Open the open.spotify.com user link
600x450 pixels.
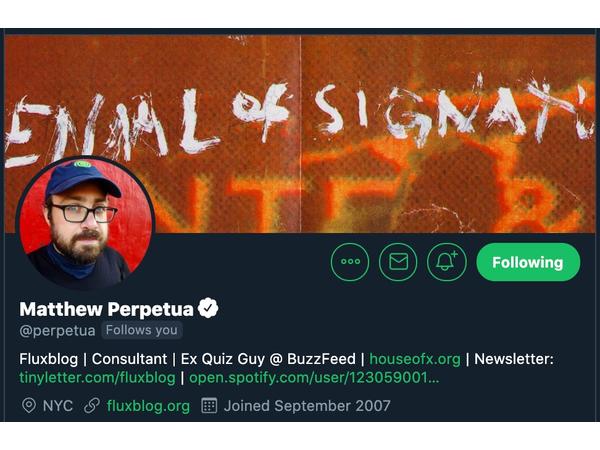coord(314,378)
